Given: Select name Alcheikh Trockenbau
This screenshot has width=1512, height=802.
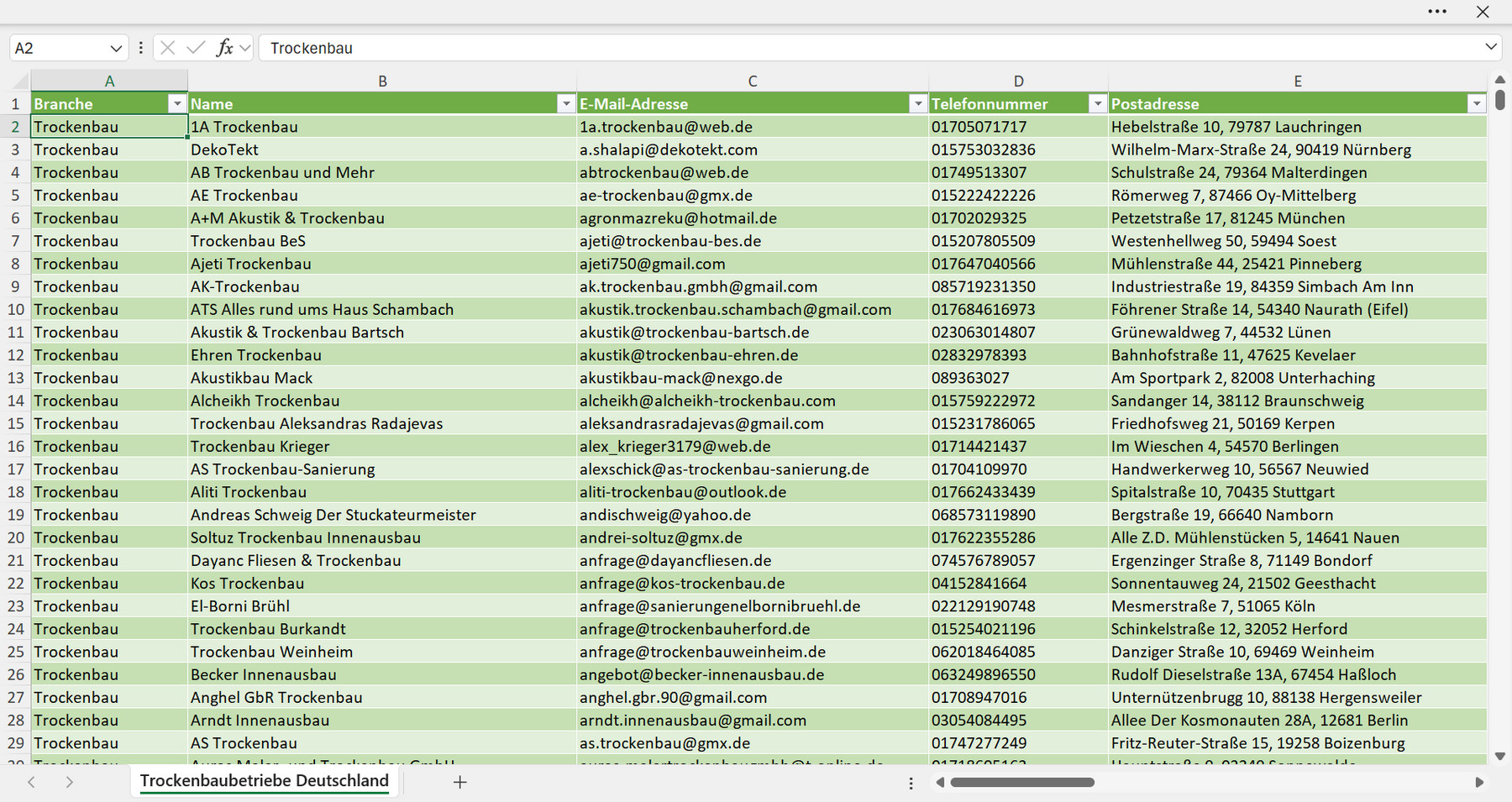Looking at the screenshot, I should point(382,401).
